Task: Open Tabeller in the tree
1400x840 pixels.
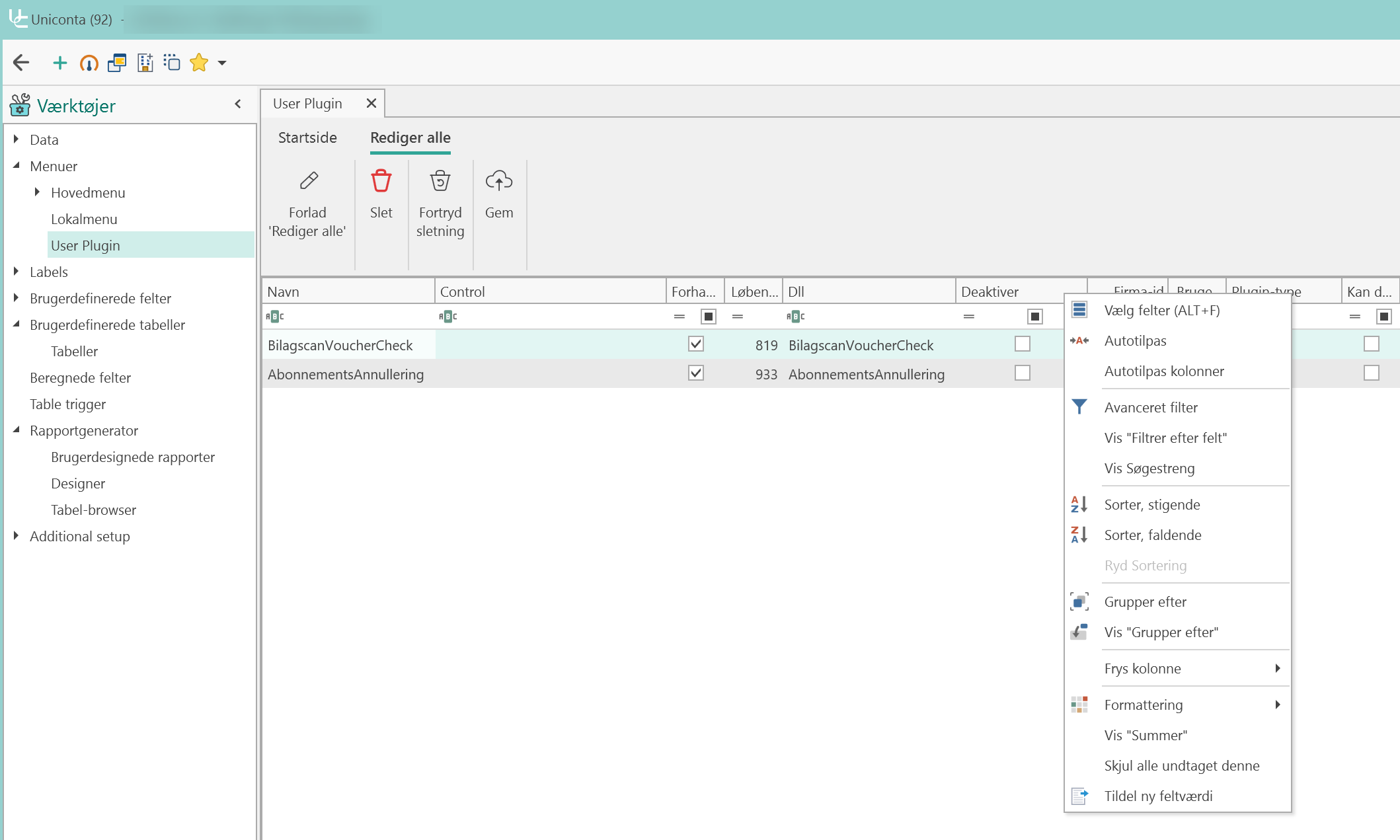Action: (74, 351)
